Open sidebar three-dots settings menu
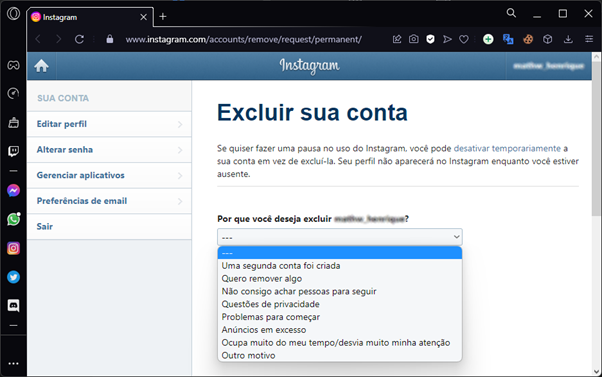Image resolution: width=602 pixels, height=377 pixels. tap(13, 363)
